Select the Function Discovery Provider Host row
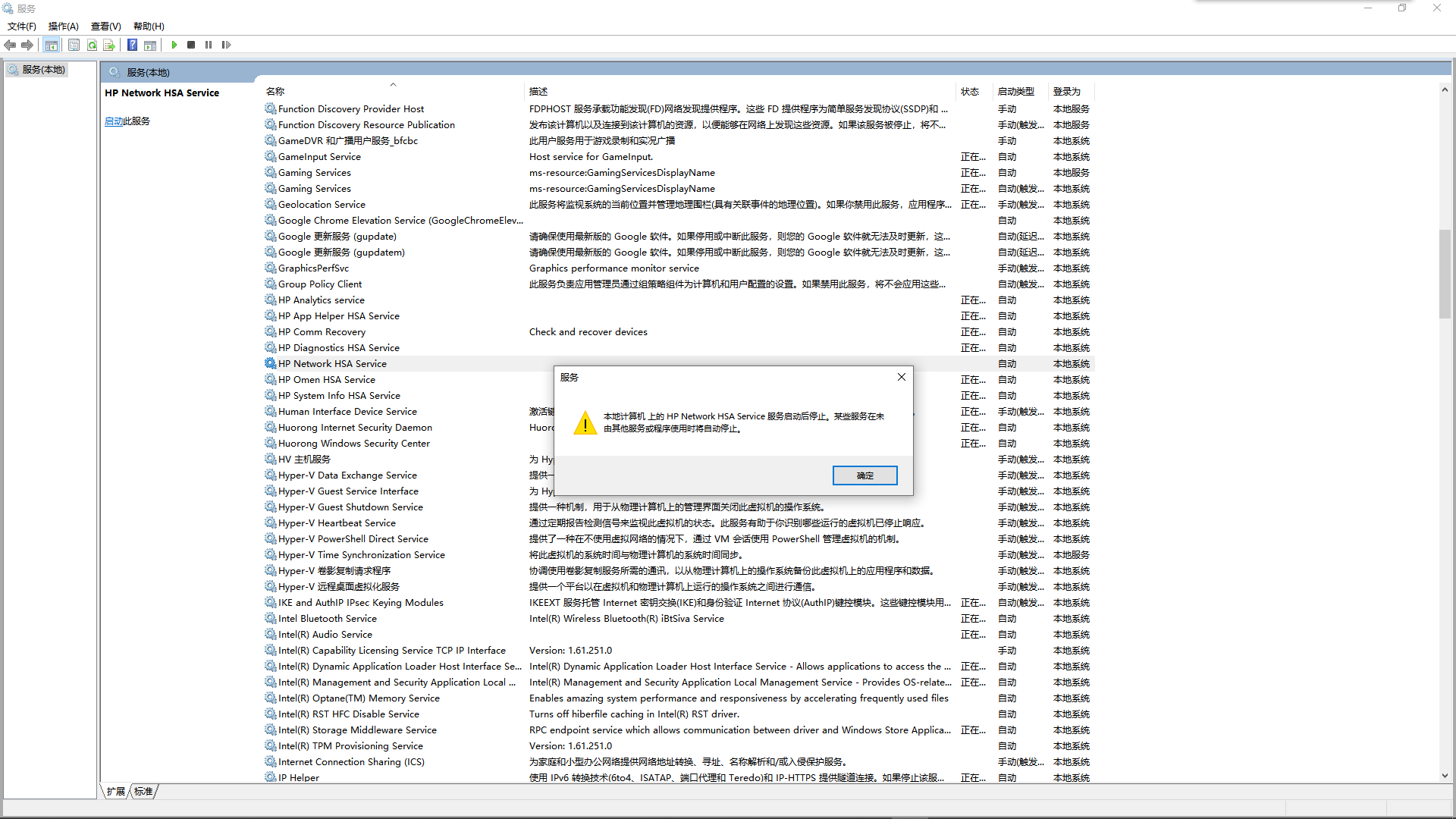The image size is (1456, 819). (x=678, y=108)
